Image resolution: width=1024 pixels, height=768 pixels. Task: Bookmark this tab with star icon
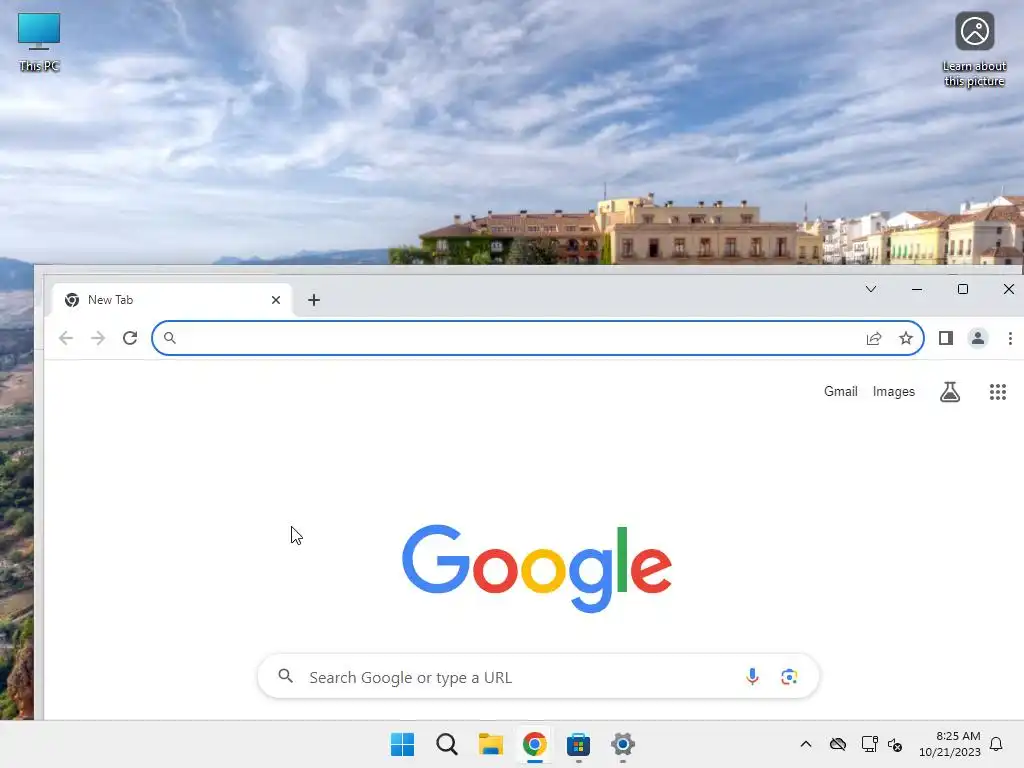(906, 338)
